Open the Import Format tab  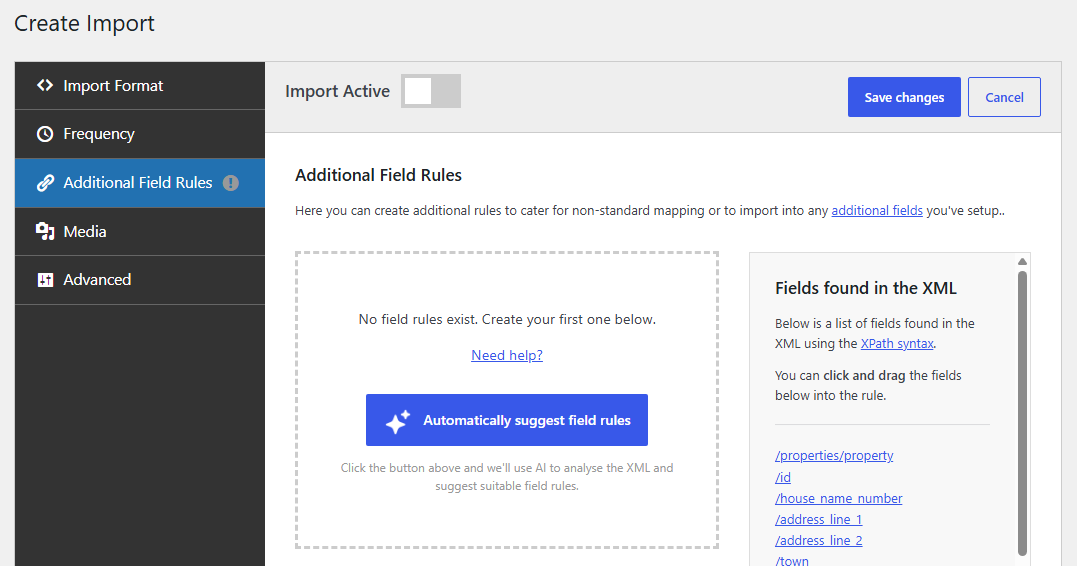tap(140, 86)
